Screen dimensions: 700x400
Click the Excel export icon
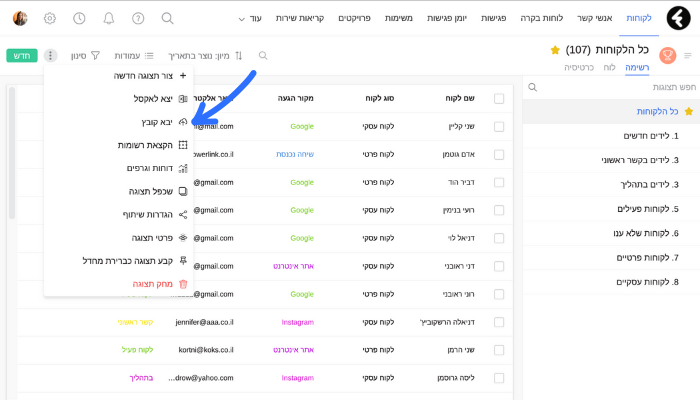(183, 99)
